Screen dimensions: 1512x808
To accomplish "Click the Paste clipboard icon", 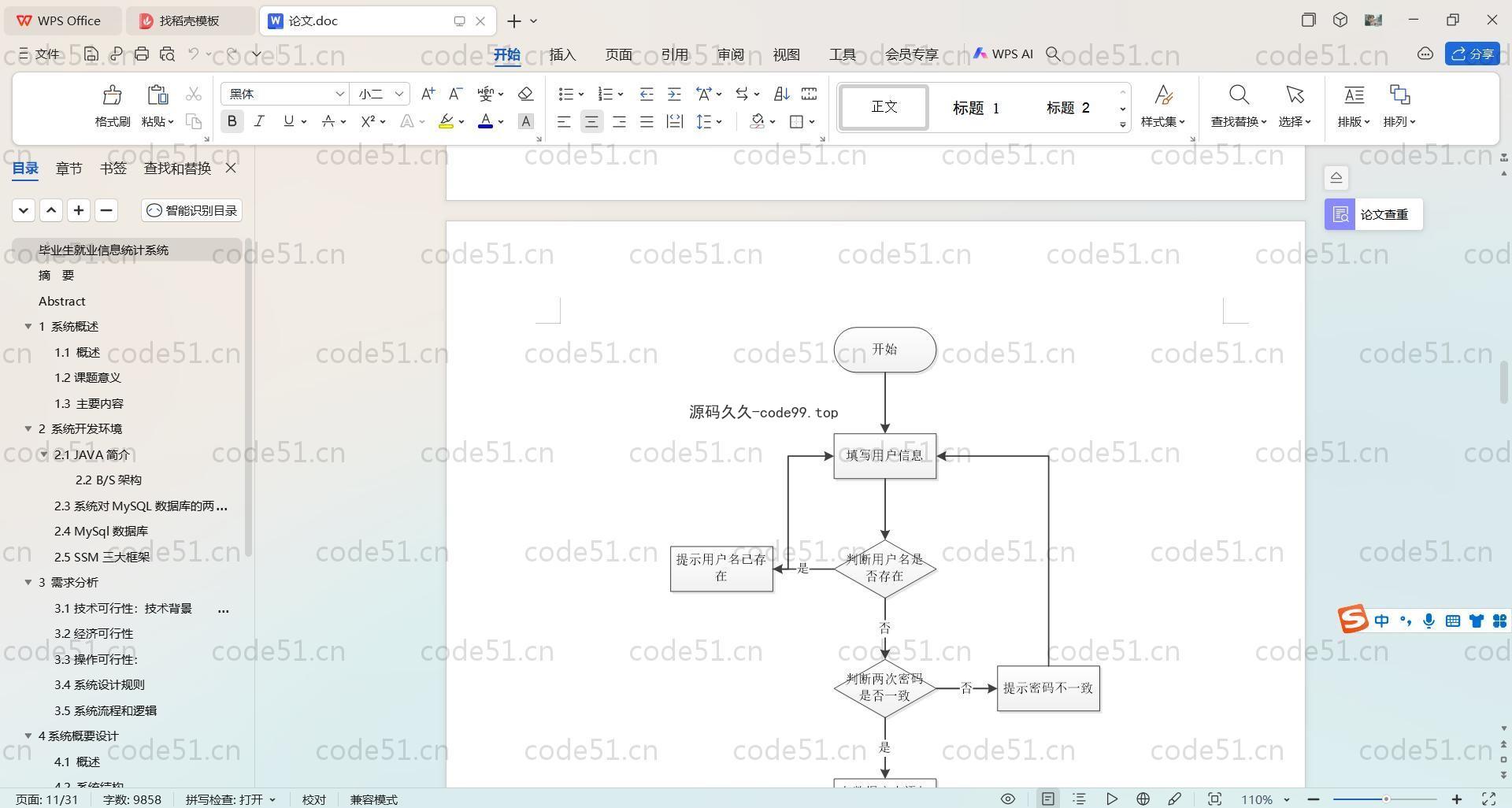I will pos(157,95).
